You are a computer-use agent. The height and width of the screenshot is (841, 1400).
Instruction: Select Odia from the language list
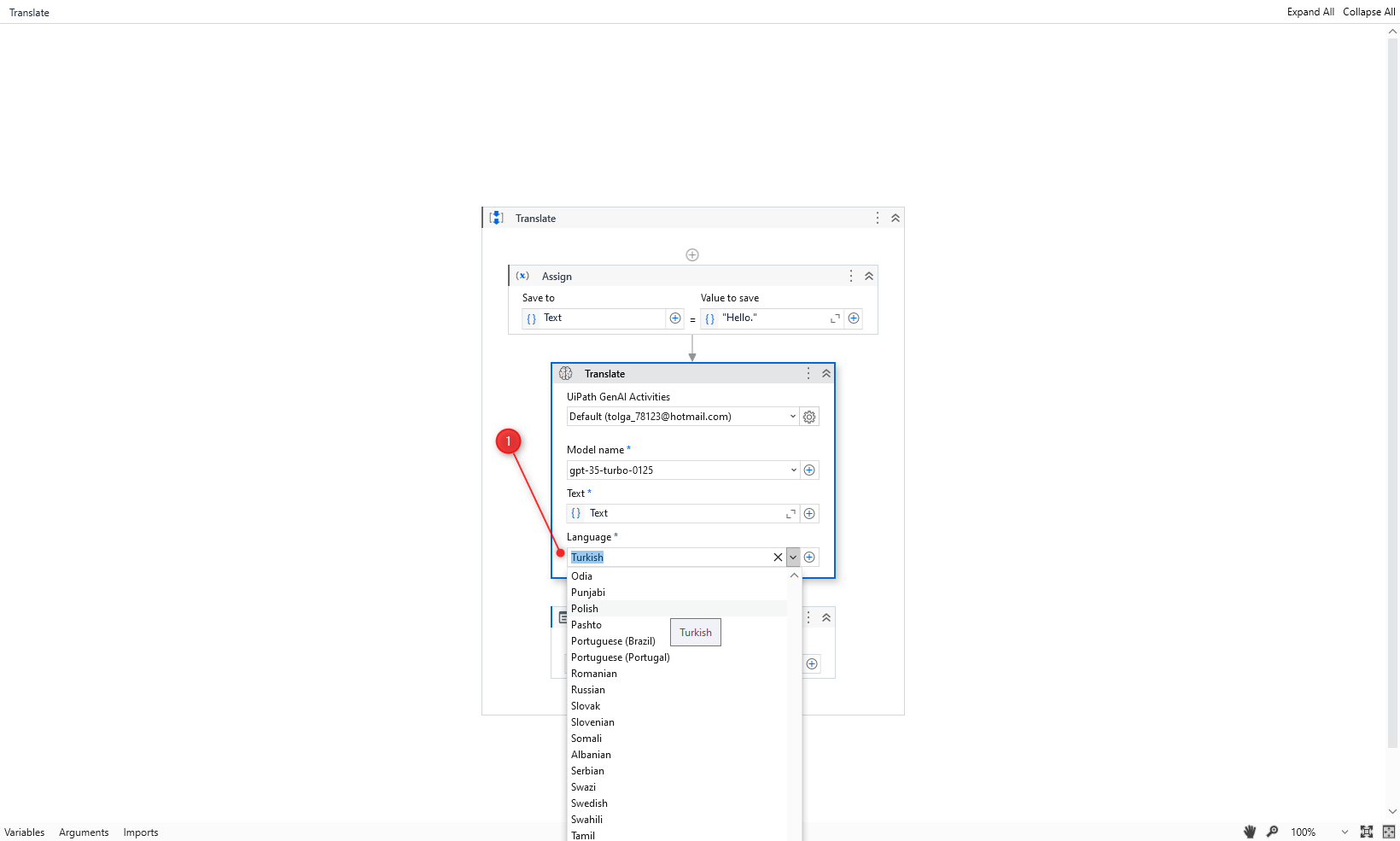pos(677,576)
